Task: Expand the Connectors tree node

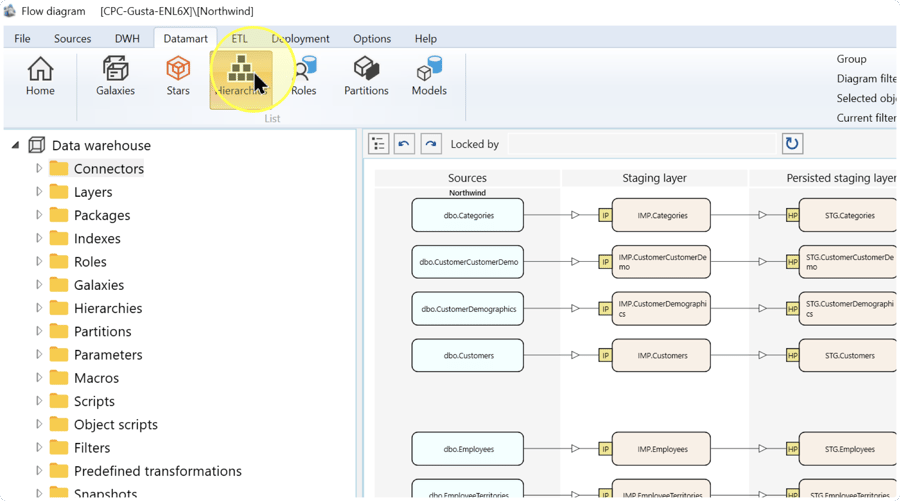Action: coord(38,168)
